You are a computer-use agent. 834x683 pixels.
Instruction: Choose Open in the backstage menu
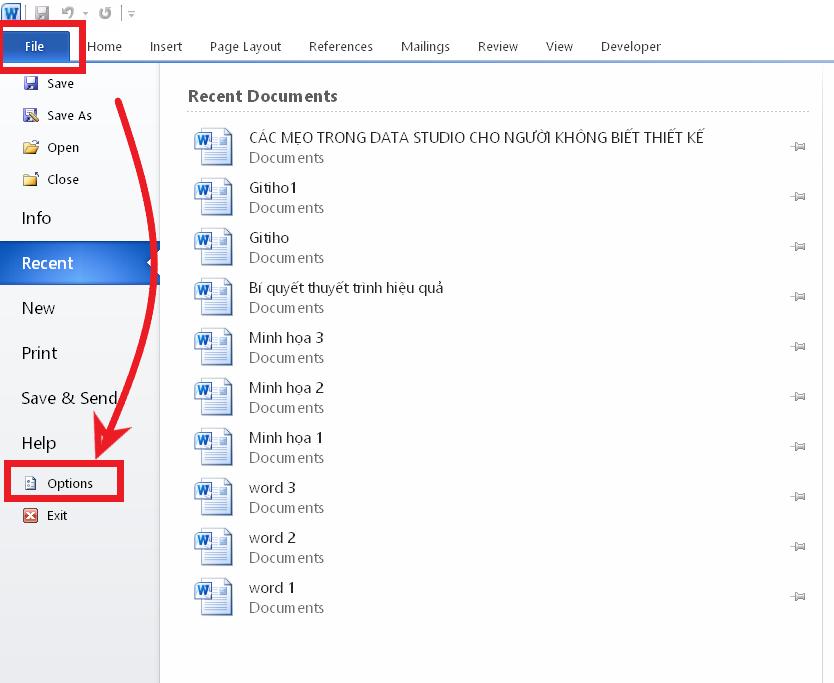coord(51,147)
